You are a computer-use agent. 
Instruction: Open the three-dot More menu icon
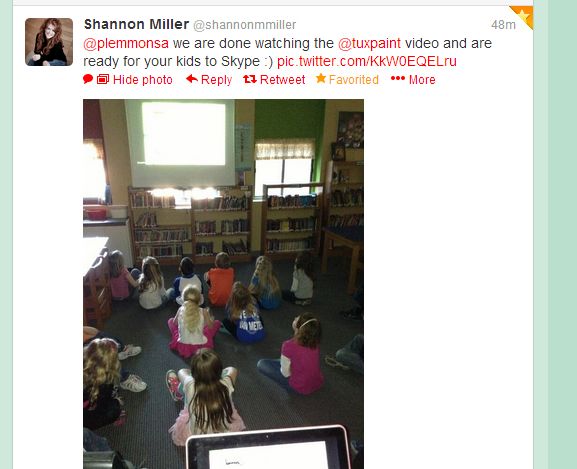[x=398, y=78]
